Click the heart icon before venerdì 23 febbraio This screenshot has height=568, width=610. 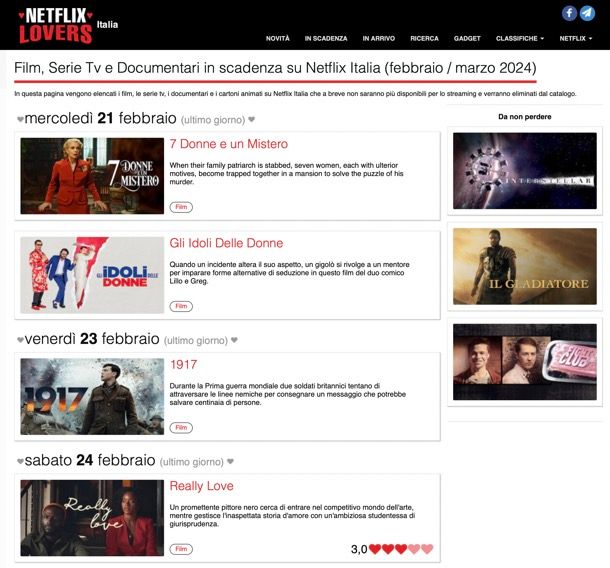click(x=20, y=340)
